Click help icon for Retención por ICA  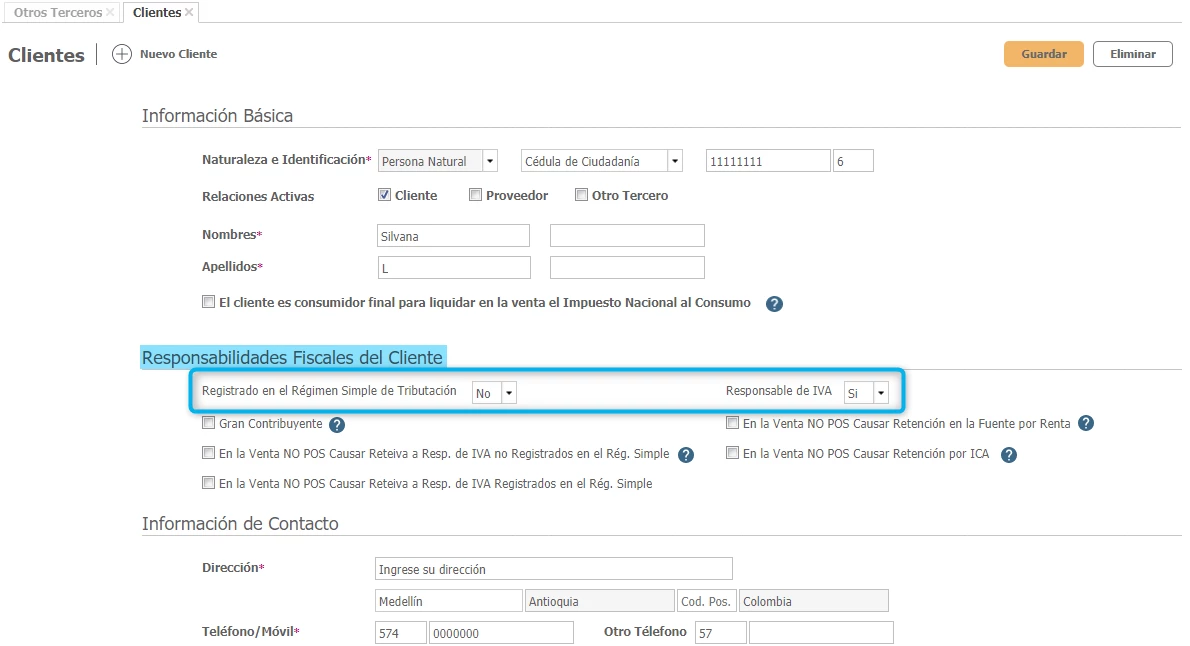(x=1009, y=455)
